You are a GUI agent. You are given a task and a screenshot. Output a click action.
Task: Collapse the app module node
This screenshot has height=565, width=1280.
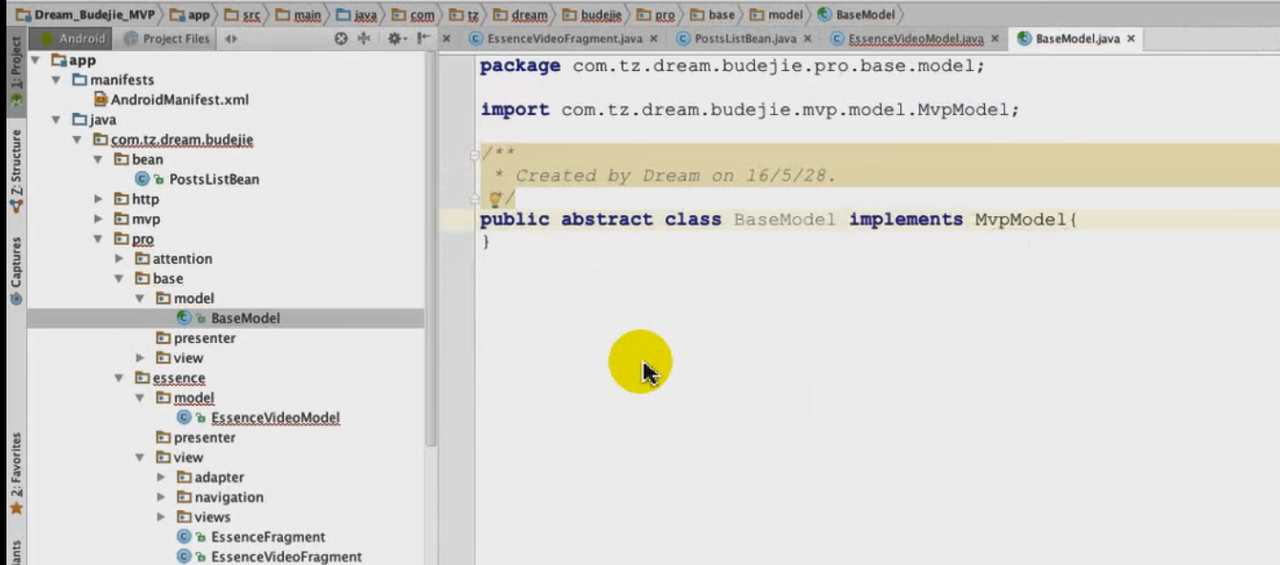point(36,60)
